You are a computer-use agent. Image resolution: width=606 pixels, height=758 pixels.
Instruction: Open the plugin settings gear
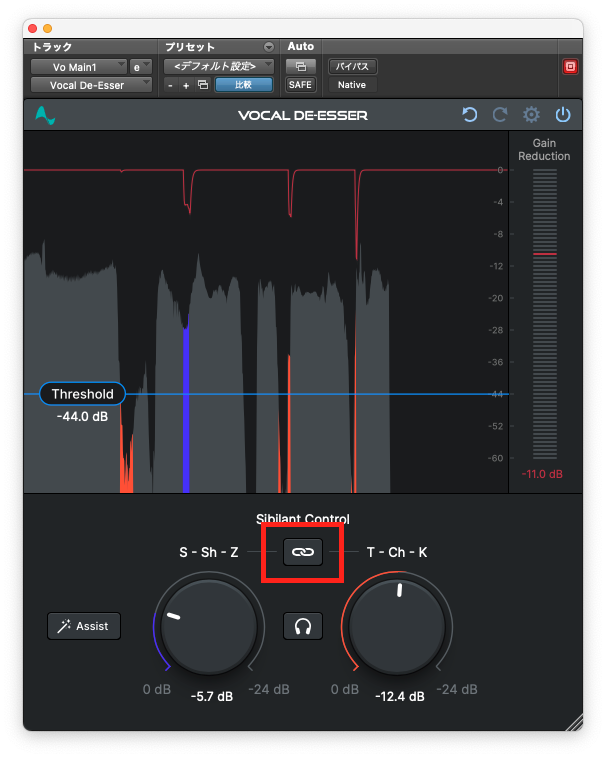[x=531, y=115]
